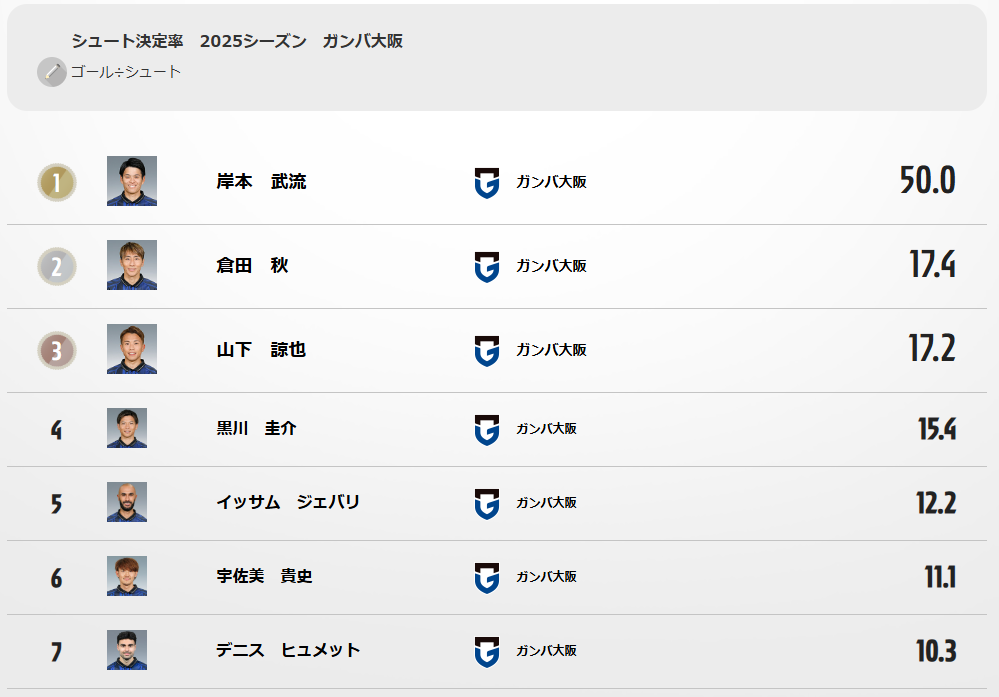999x697 pixels.
Task: Select the photo of デニス ヒュメット
Action: pyautogui.click(x=127, y=650)
